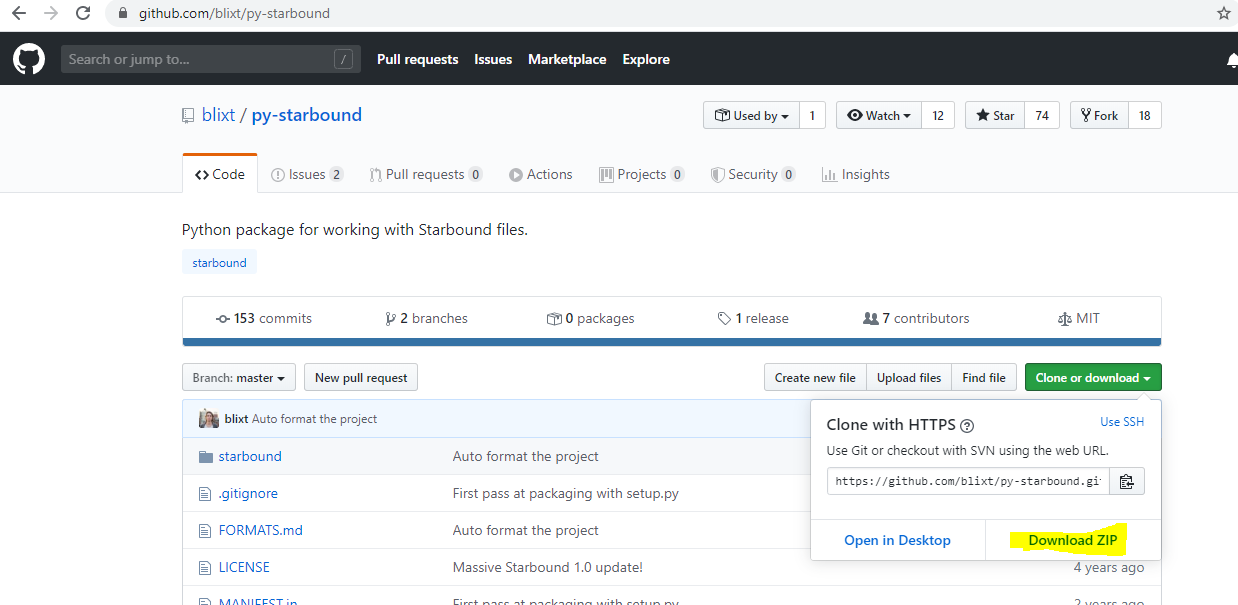Click the repository book icon beside blixt
This screenshot has width=1238, height=605.
(x=188, y=116)
